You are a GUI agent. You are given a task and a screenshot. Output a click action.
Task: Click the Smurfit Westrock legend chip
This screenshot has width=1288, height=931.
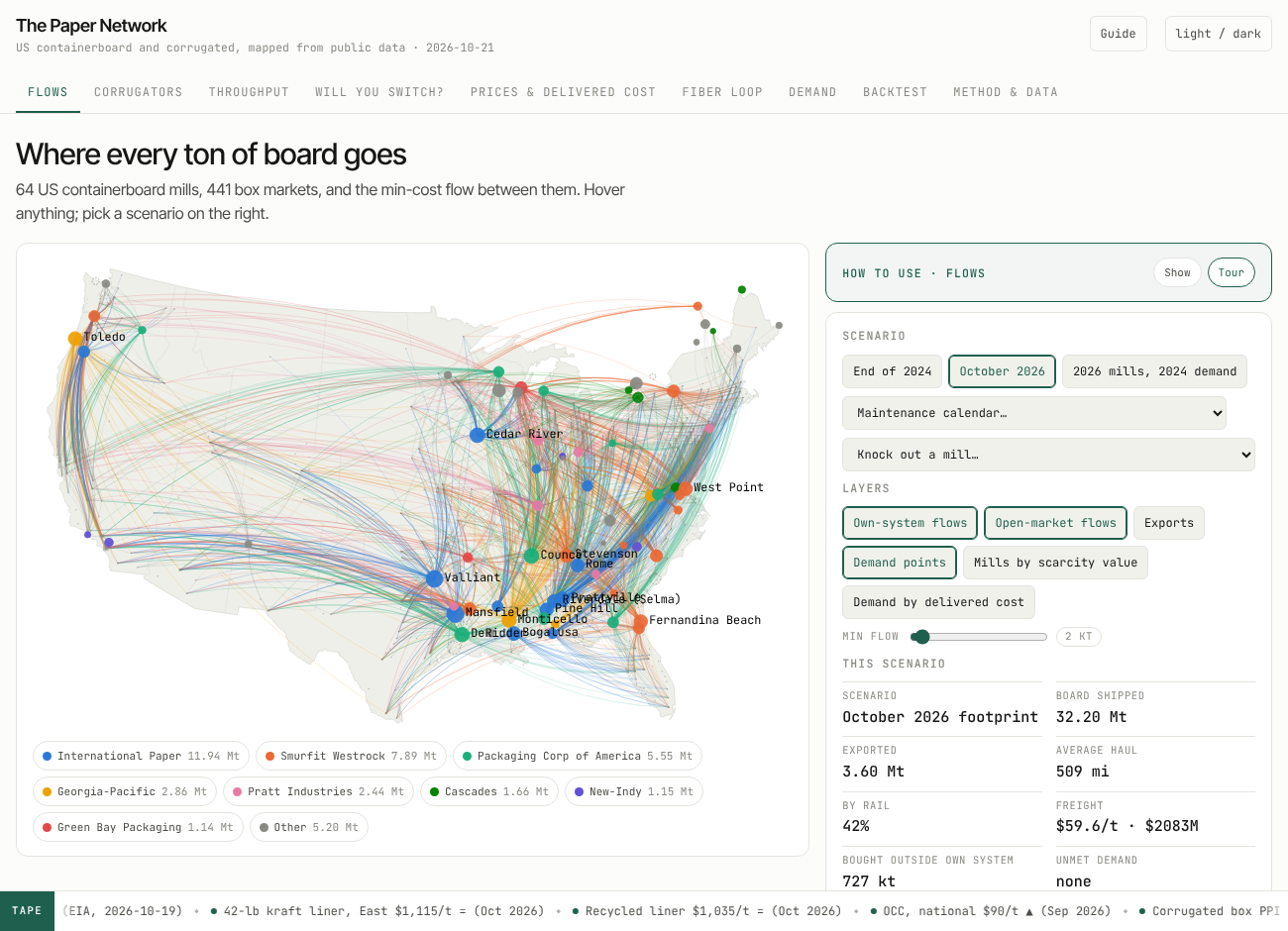tap(351, 757)
